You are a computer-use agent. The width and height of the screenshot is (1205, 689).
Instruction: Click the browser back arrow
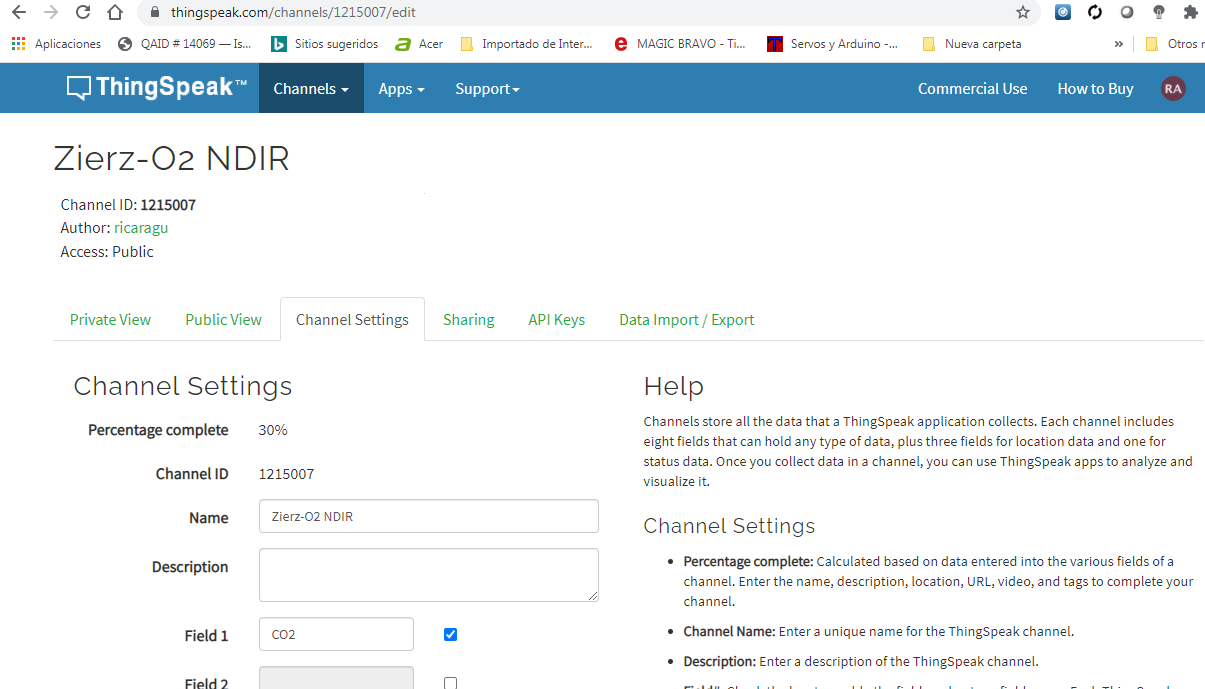tap(18, 12)
